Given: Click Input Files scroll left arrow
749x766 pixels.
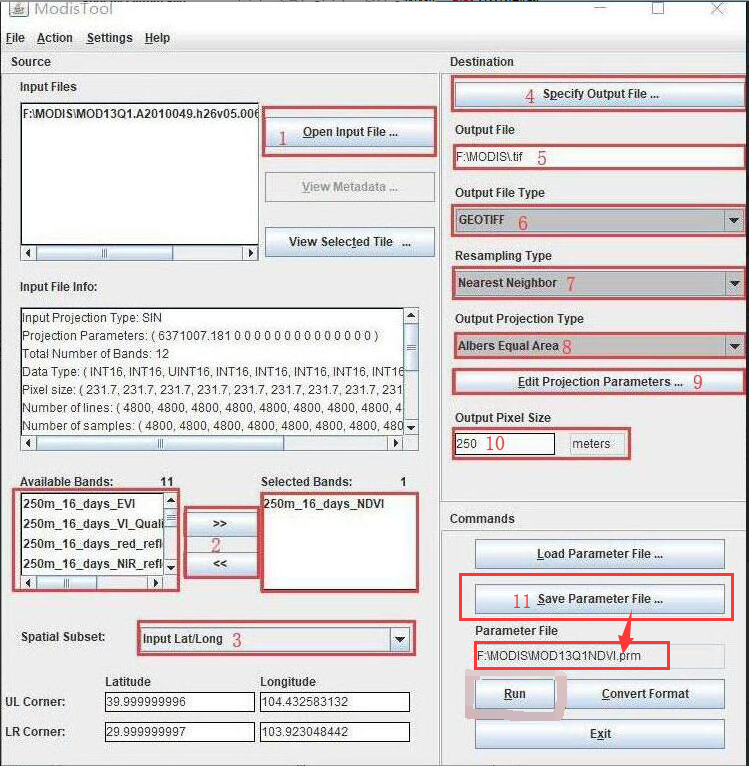Looking at the screenshot, I should pyautogui.click(x=28, y=253).
